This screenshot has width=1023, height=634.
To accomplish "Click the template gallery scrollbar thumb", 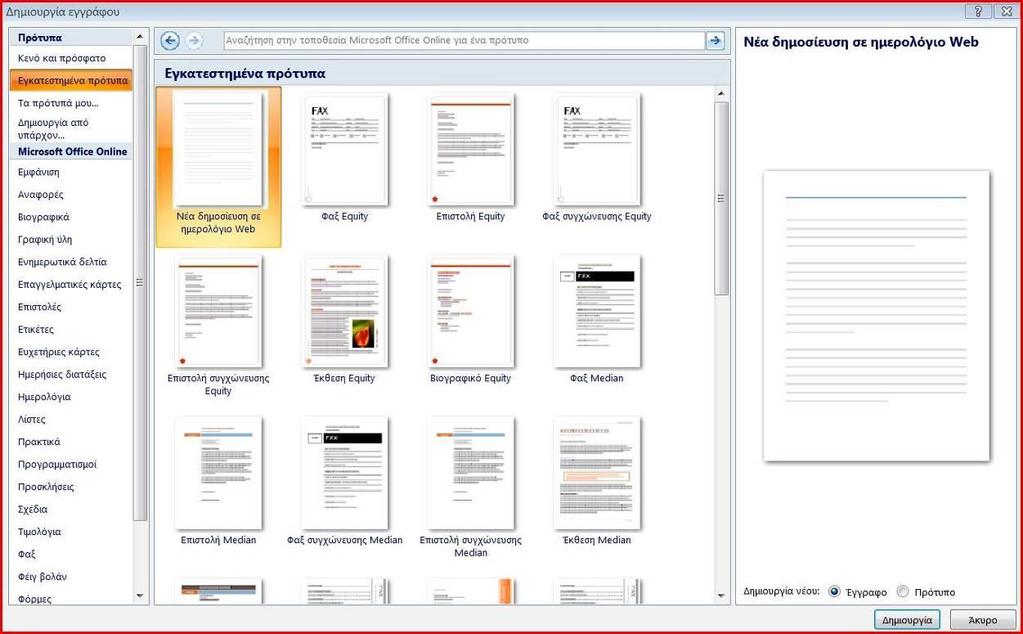I will 721,198.
